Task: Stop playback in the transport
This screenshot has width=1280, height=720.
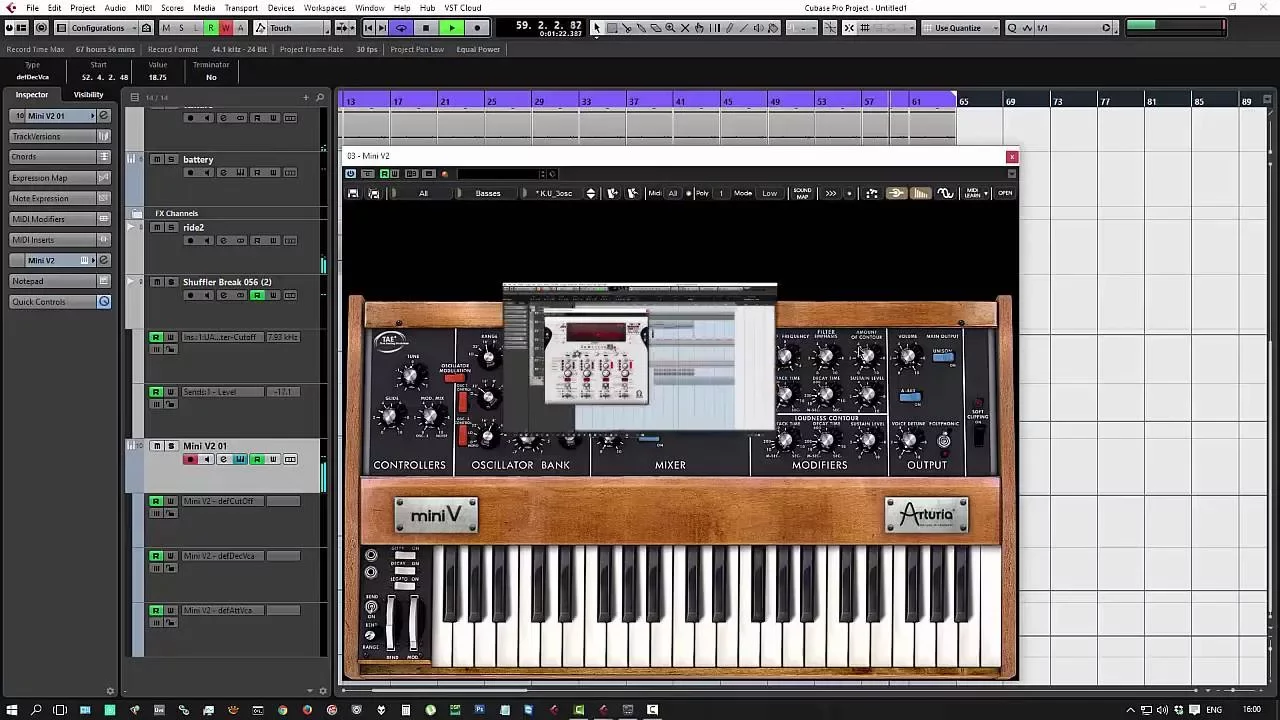Action: [x=426, y=28]
